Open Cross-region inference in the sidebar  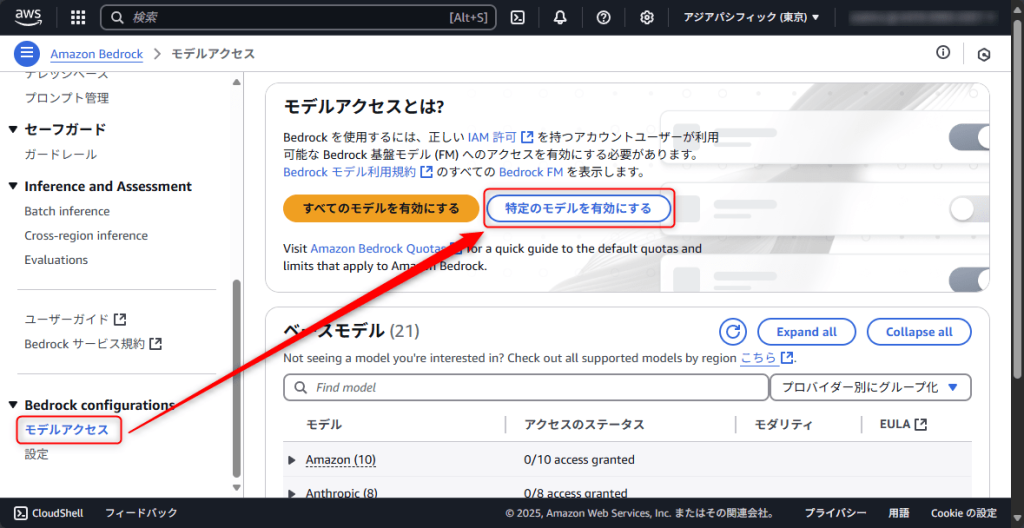pos(86,235)
